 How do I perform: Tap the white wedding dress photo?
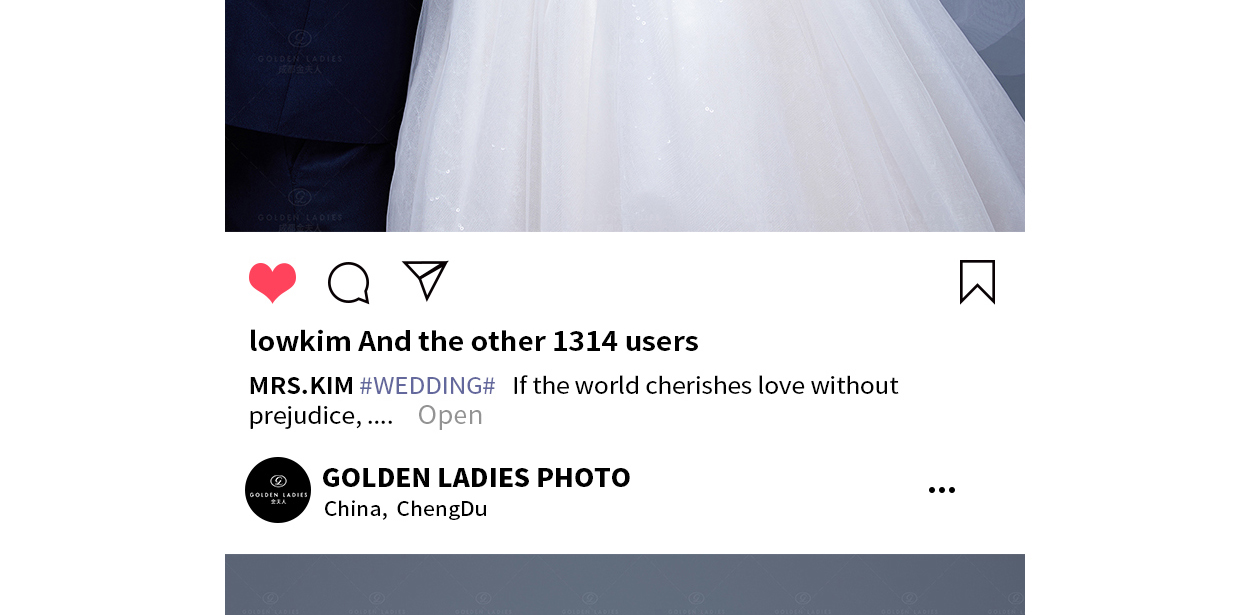(705, 116)
